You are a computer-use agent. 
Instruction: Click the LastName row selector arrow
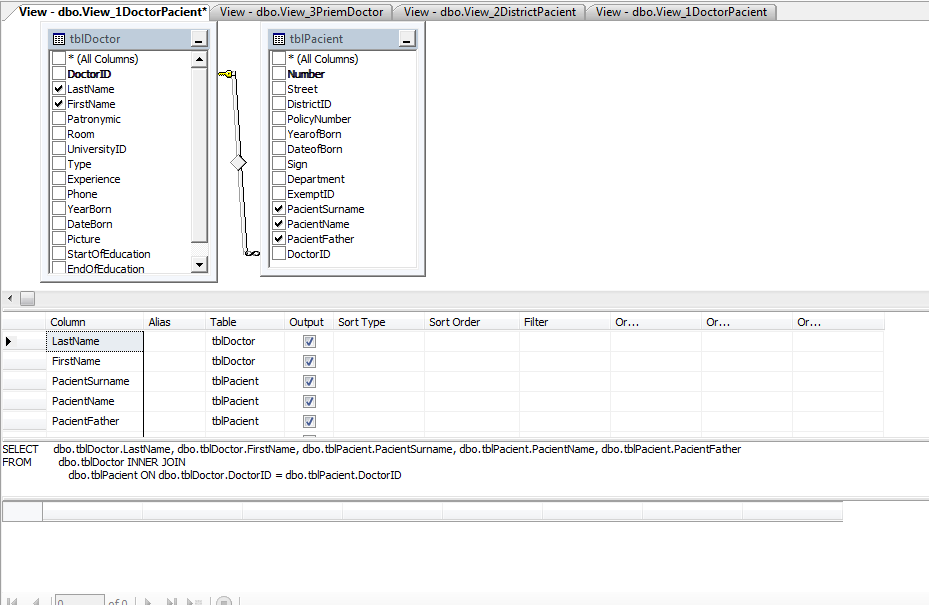(8, 341)
